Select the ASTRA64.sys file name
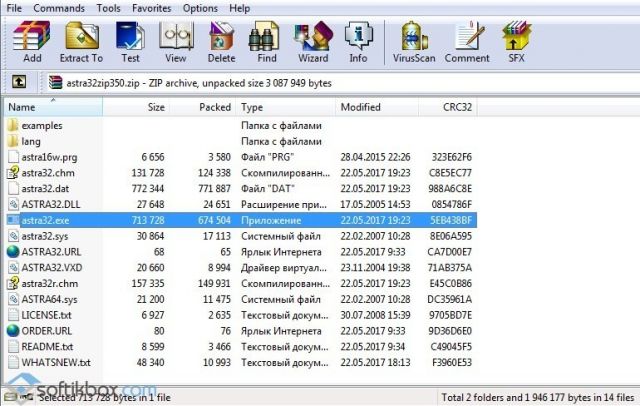The image size is (640, 406). [x=49, y=299]
